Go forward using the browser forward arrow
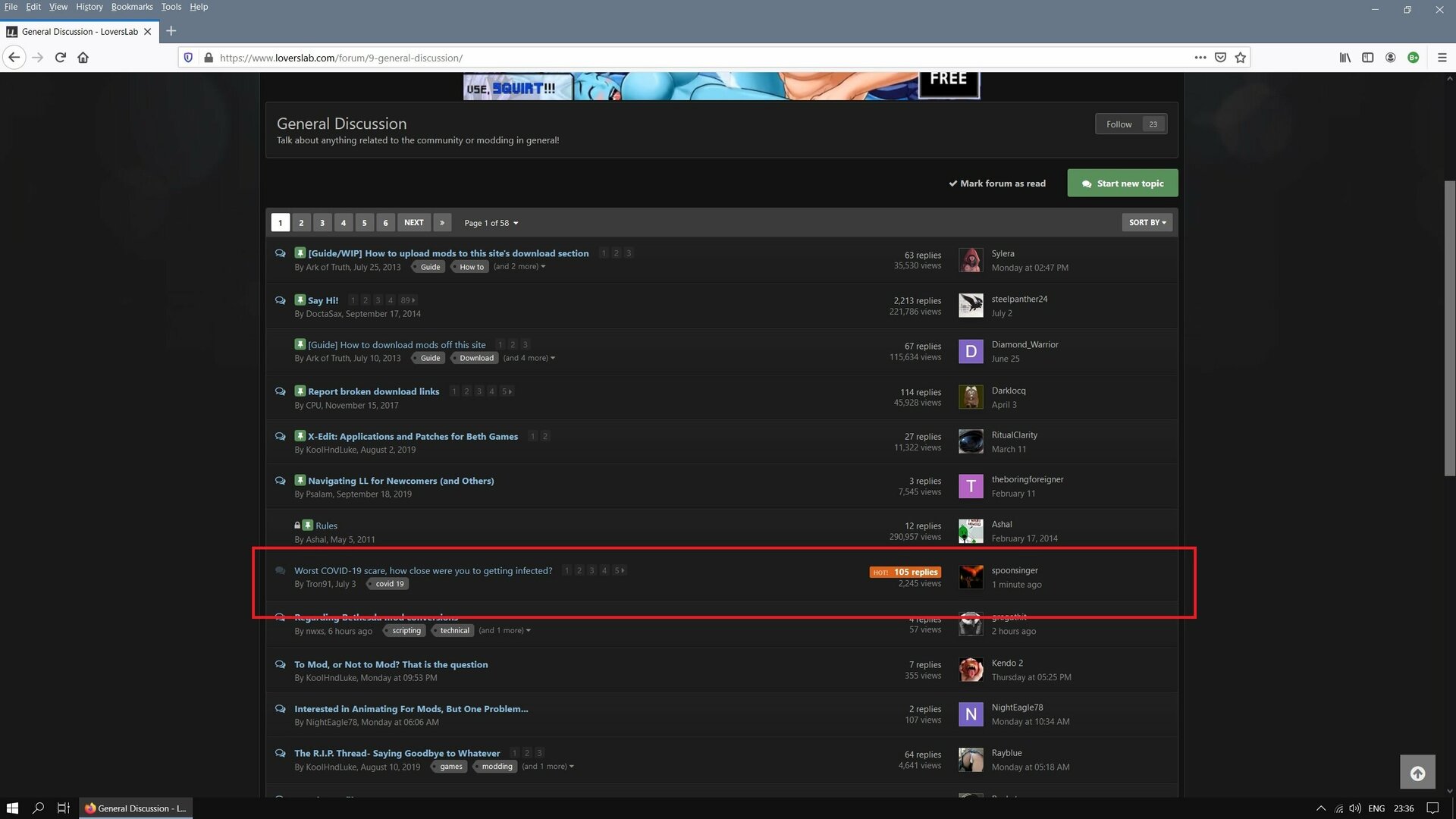This screenshot has height=819, width=1456. pyautogui.click(x=38, y=58)
